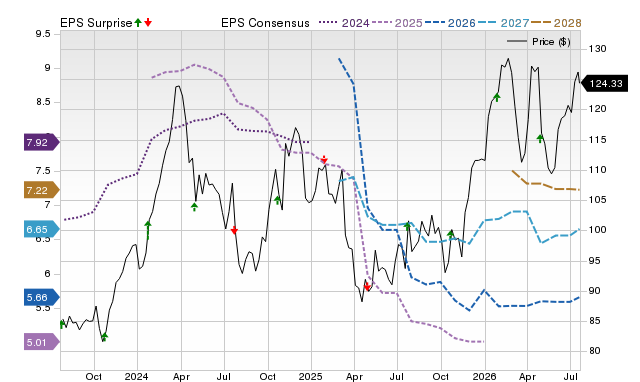This screenshot has height=382, width=640.
Task: Click the red down arrow in the EPS Surprise legend
Action: (x=148, y=22)
